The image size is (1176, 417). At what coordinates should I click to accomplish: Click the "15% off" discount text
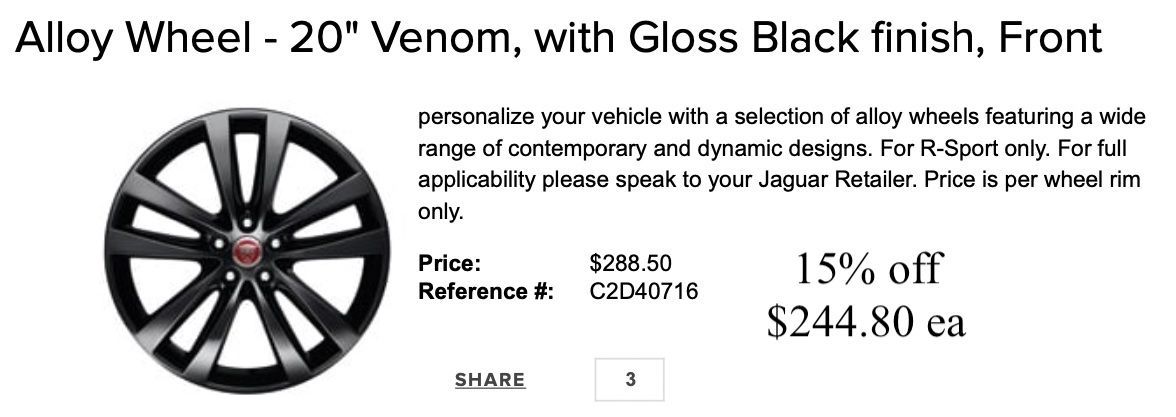pyautogui.click(x=867, y=269)
